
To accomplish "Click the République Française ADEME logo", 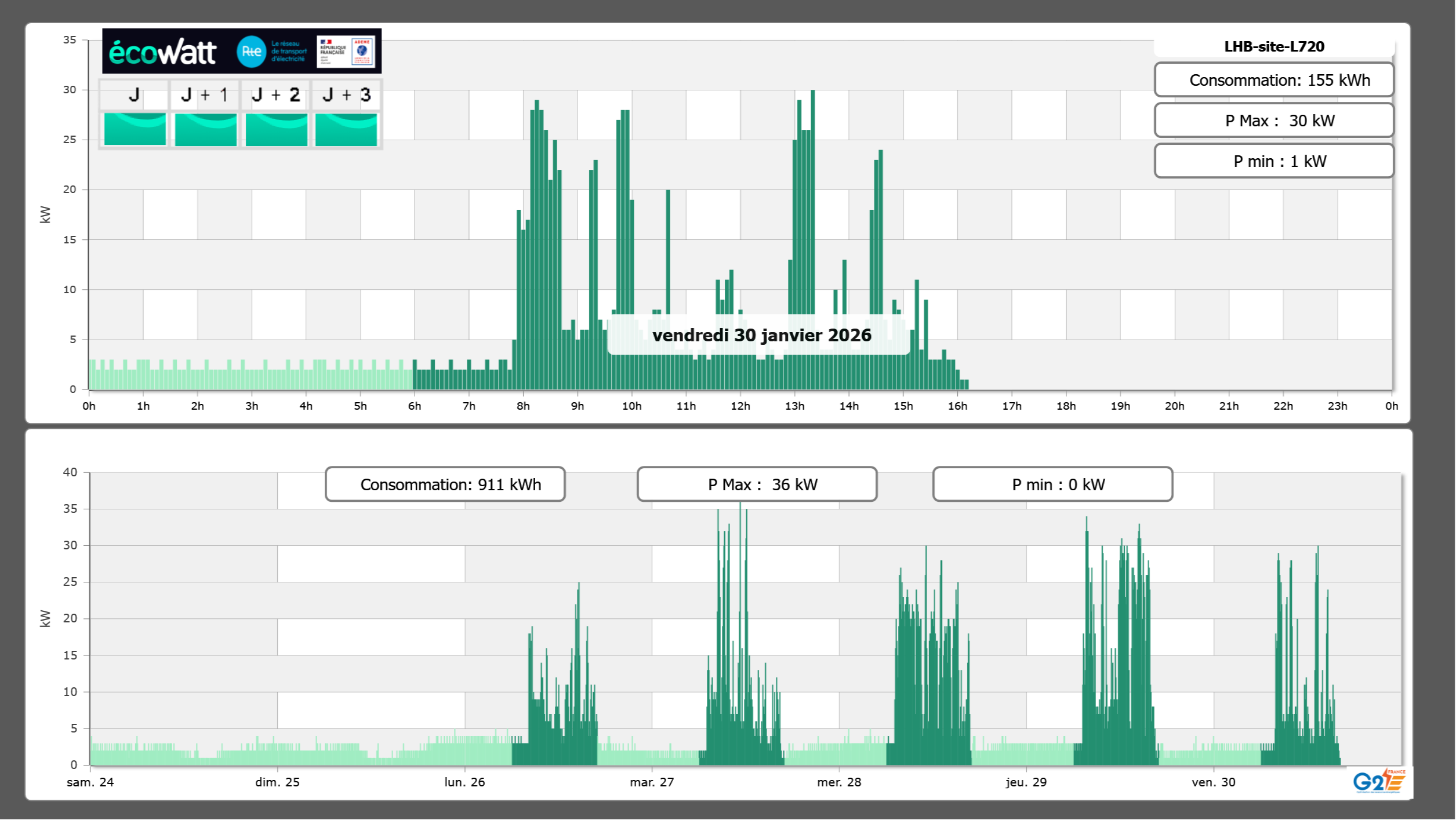I will (x=346, y=52).
